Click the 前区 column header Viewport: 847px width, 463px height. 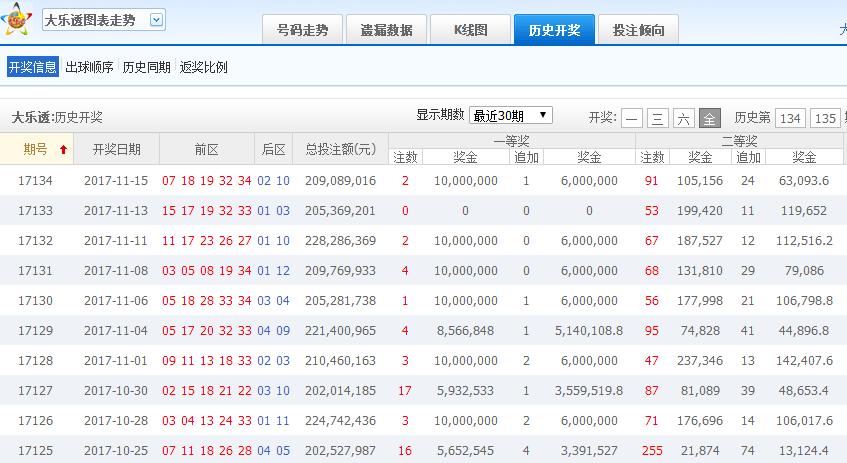click(206, 149)
